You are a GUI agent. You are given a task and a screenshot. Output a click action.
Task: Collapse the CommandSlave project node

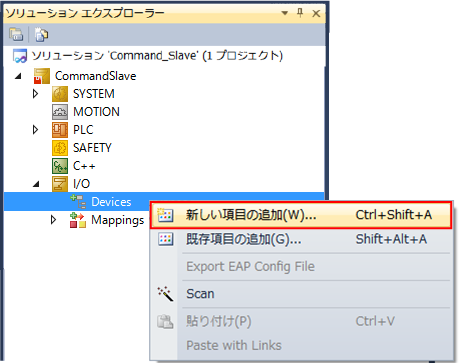pyautogui.click(x=18, y=76)
